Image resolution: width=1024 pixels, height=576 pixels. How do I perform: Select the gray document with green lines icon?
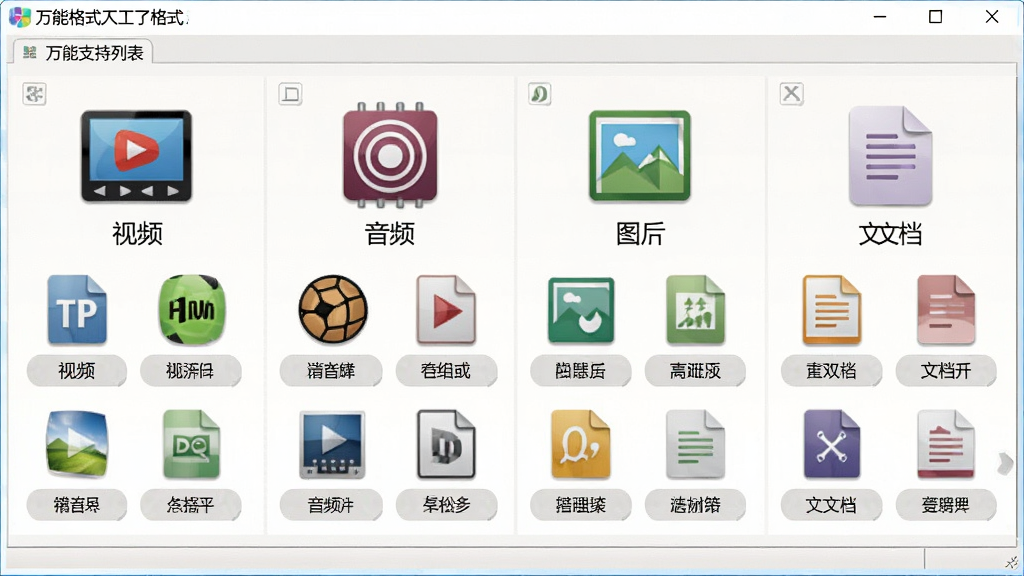tap(695, 444)
